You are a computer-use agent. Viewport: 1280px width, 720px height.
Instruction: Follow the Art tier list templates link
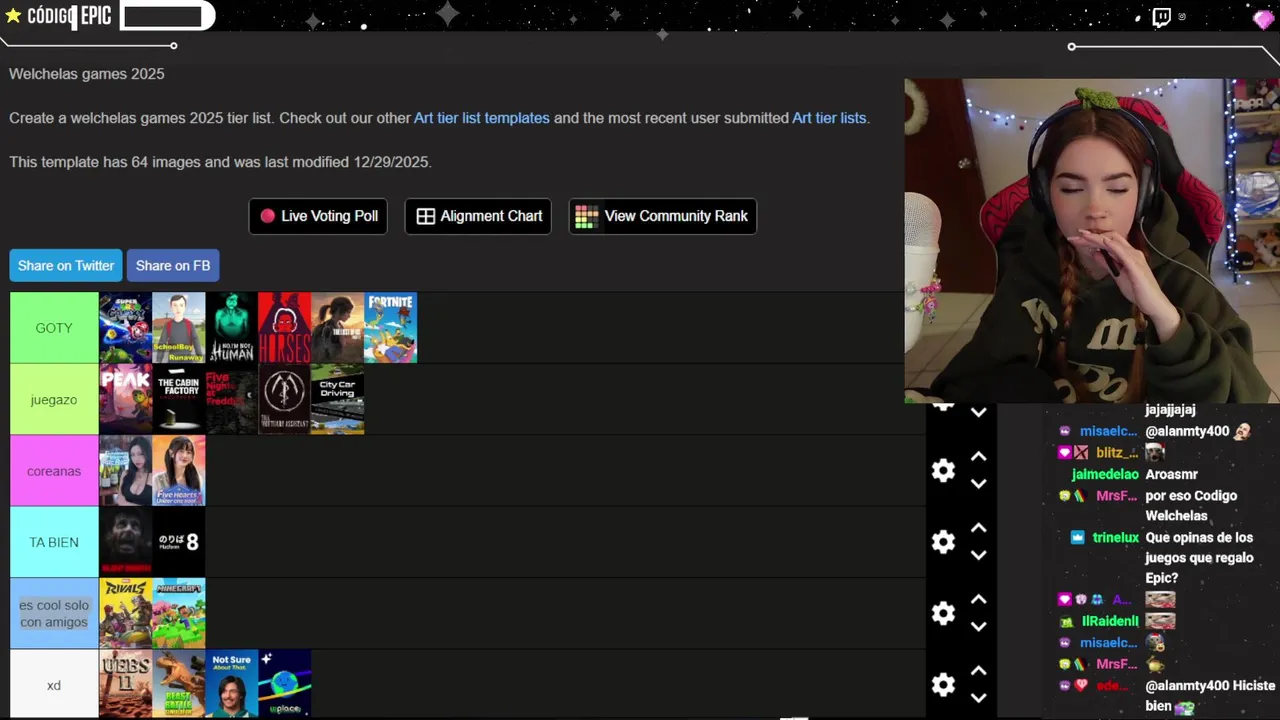point(482,118)
